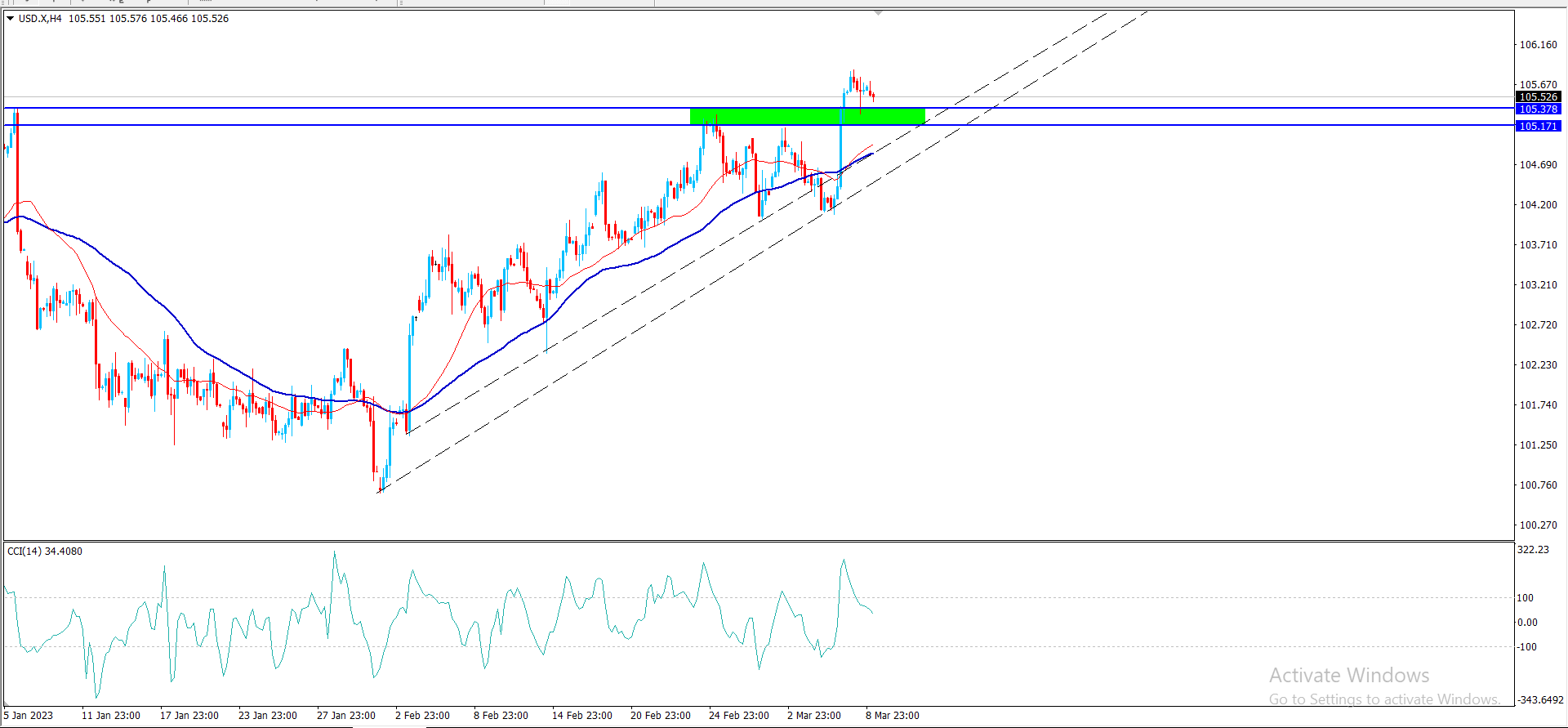
Task: Click the 8 Feb 23:00 date label
Action: pos(501,716)
